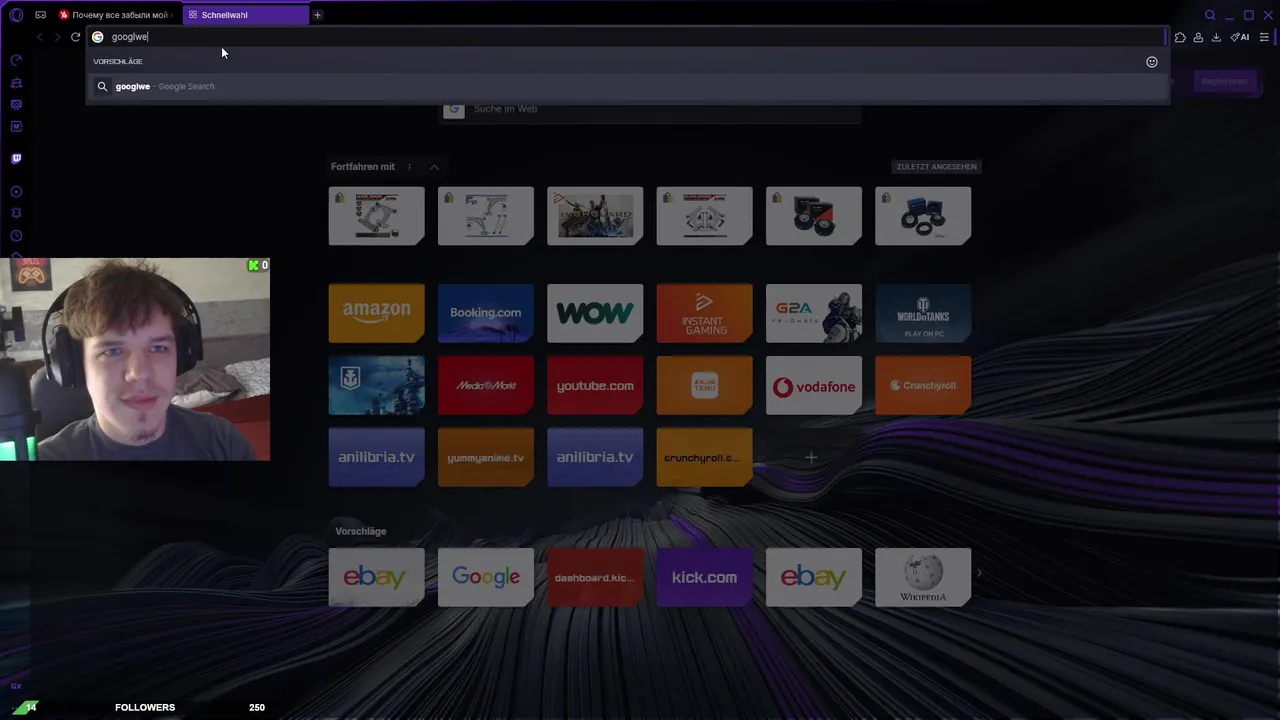Open the yummyanime.tv speed dial tile
1280x720 pixels.
tap(485, 457)
